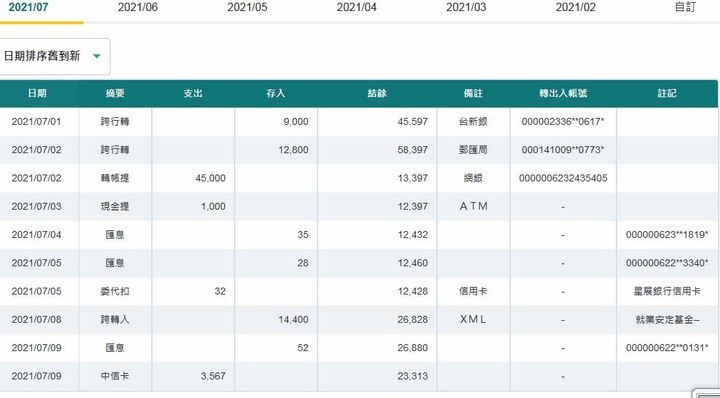Select the note 000000622**0131*
This screenshot has height=398, width=720.
667,348
